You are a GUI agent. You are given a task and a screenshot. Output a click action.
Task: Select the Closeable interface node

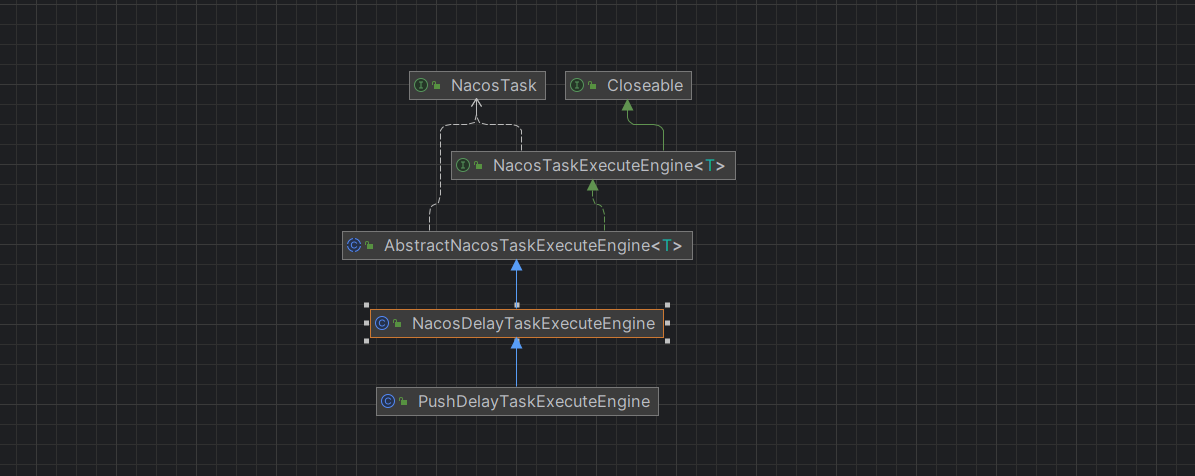pyautogui.click(x=628, y=85)
